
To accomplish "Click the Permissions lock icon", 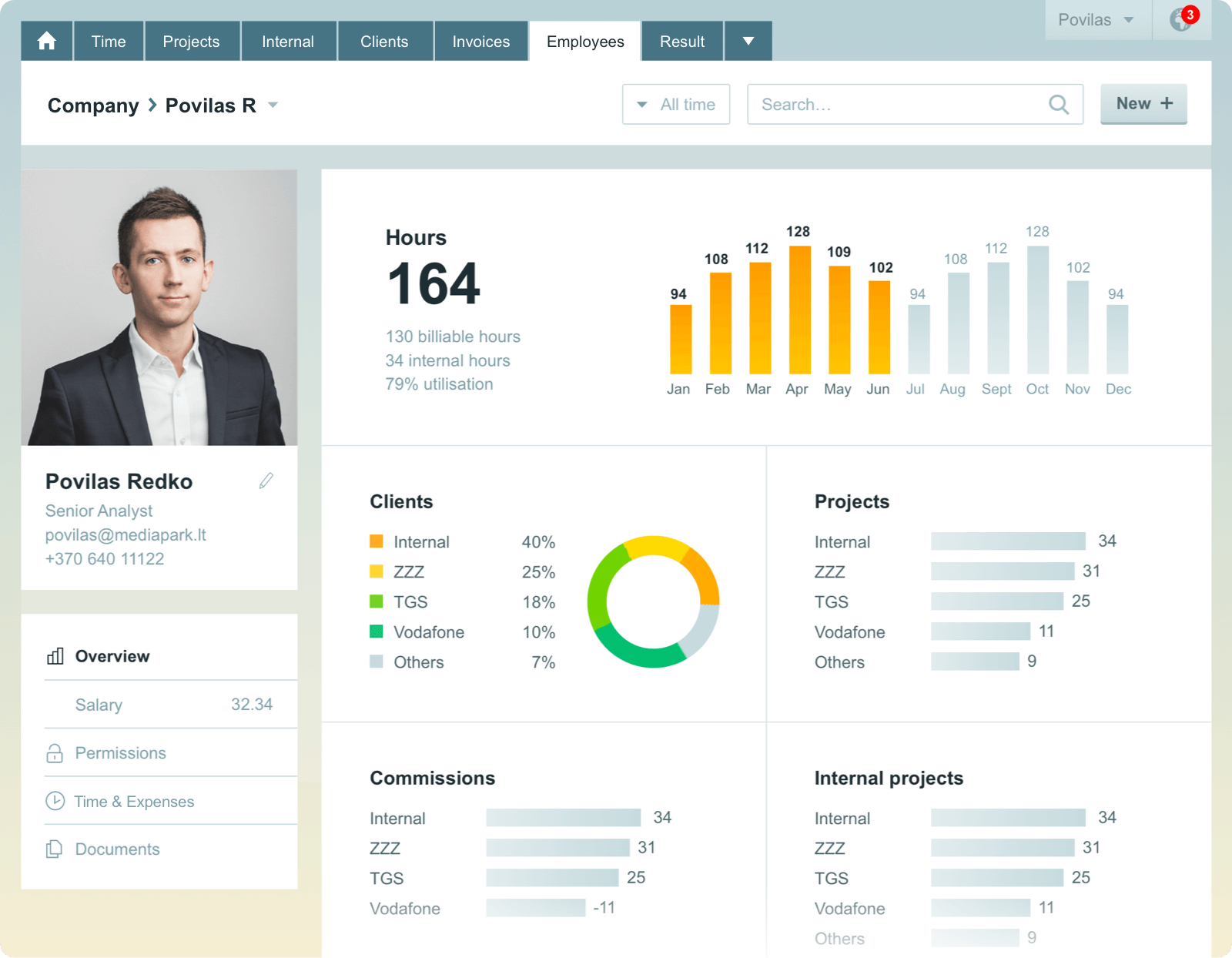I will [x=55, y=753].
